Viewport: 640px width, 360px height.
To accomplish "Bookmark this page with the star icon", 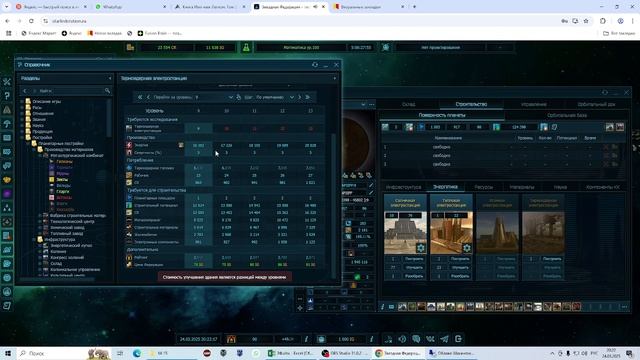I will pos(586,21).
